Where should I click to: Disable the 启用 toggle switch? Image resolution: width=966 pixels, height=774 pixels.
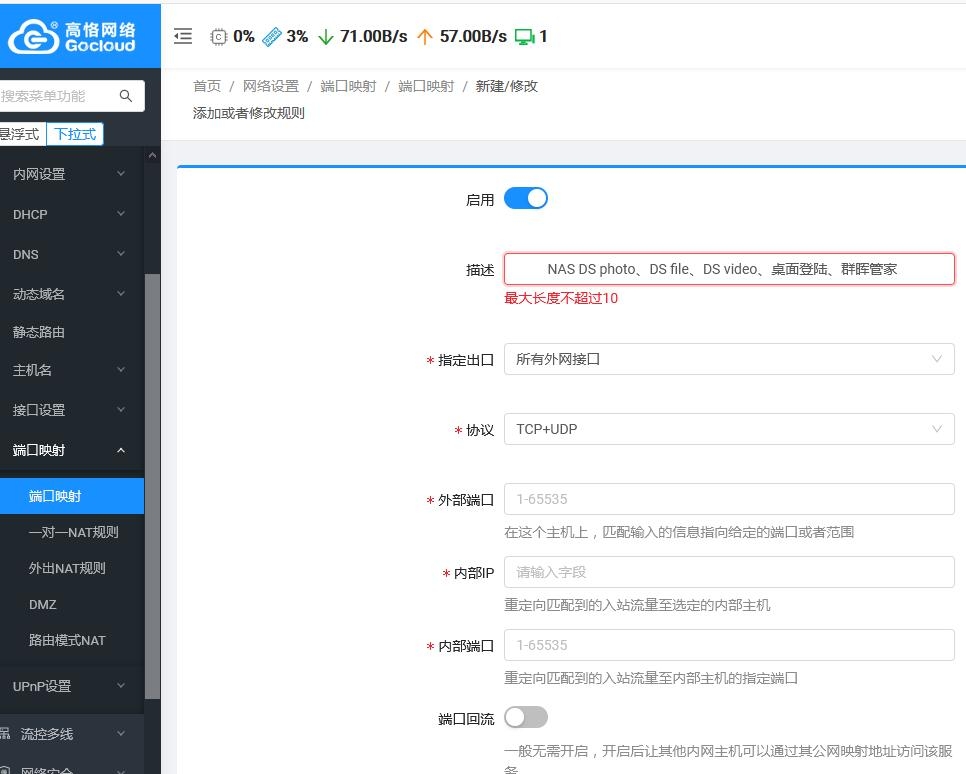pyautogui.click(x=525, y=198)
